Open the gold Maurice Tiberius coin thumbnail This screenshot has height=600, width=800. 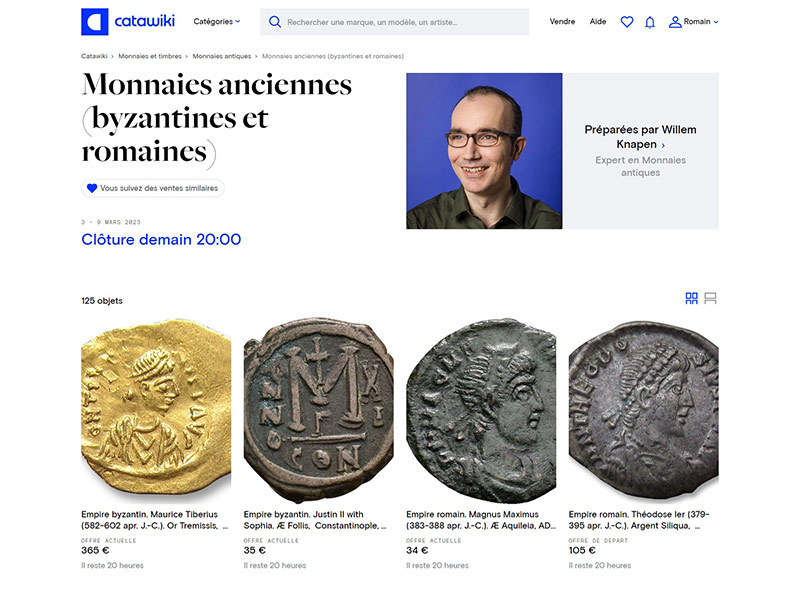point(156,410)
